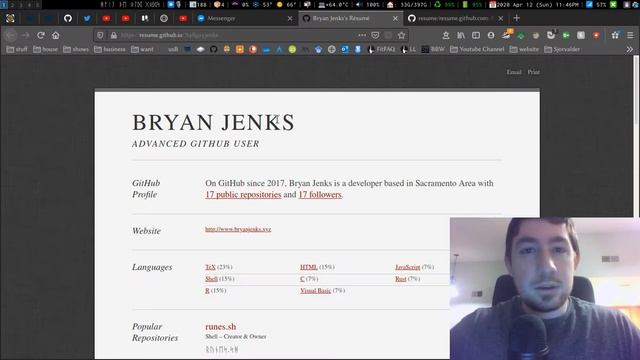640x360 pixels.
Task: Open the '17 followers' link
Action: tap(320, 195)
